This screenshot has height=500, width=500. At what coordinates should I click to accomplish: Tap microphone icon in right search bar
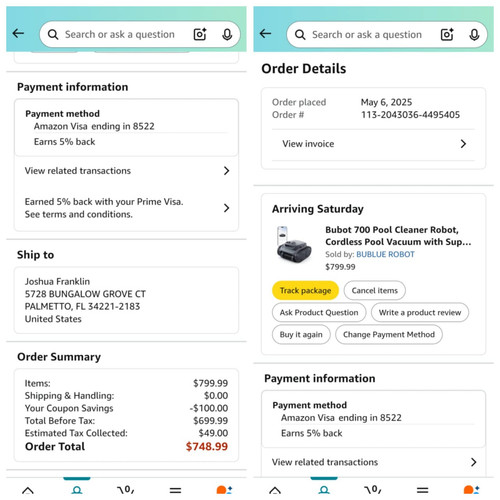tap(474, 34)
